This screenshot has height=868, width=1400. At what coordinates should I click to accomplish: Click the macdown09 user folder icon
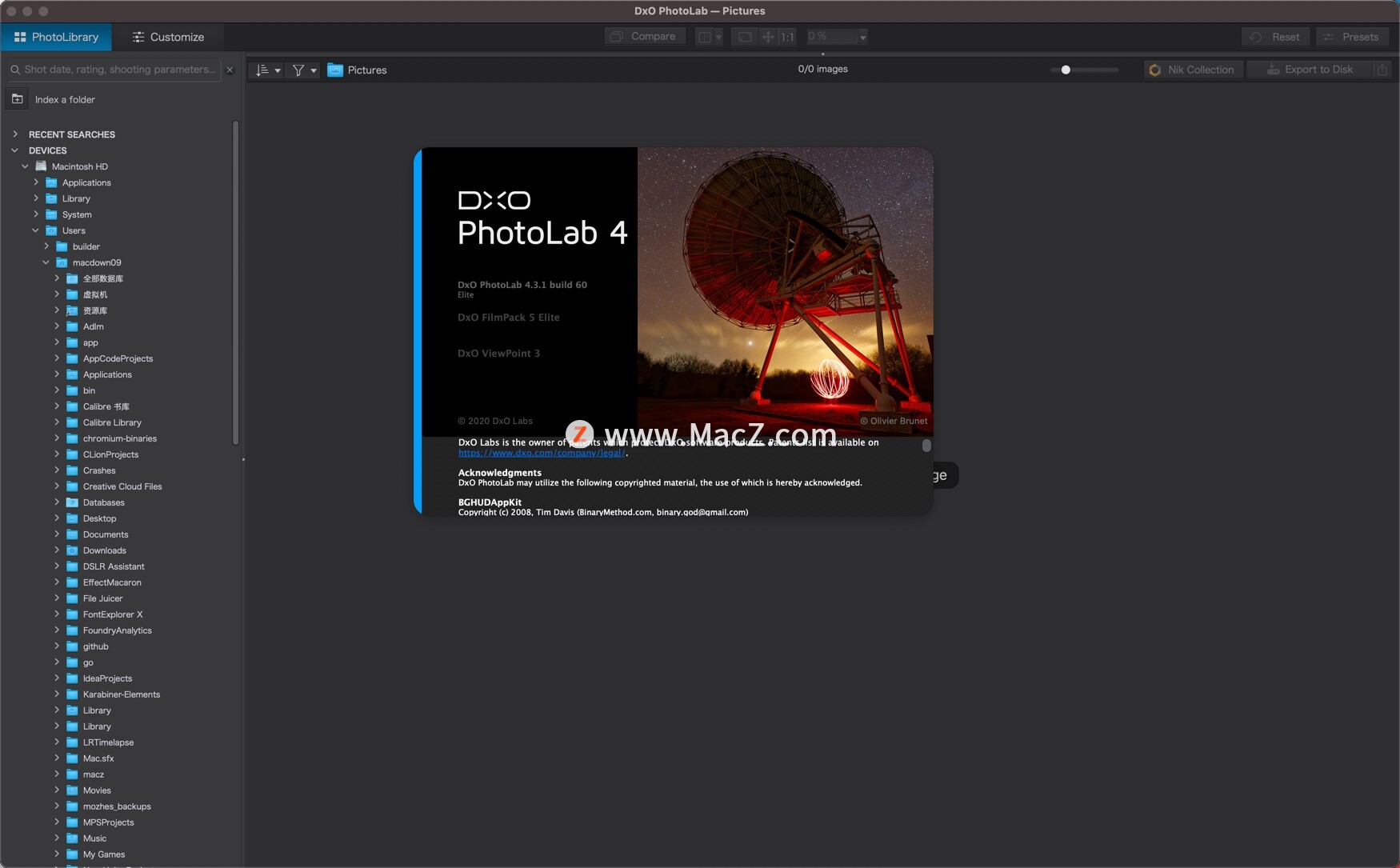[x=62, y=262]
